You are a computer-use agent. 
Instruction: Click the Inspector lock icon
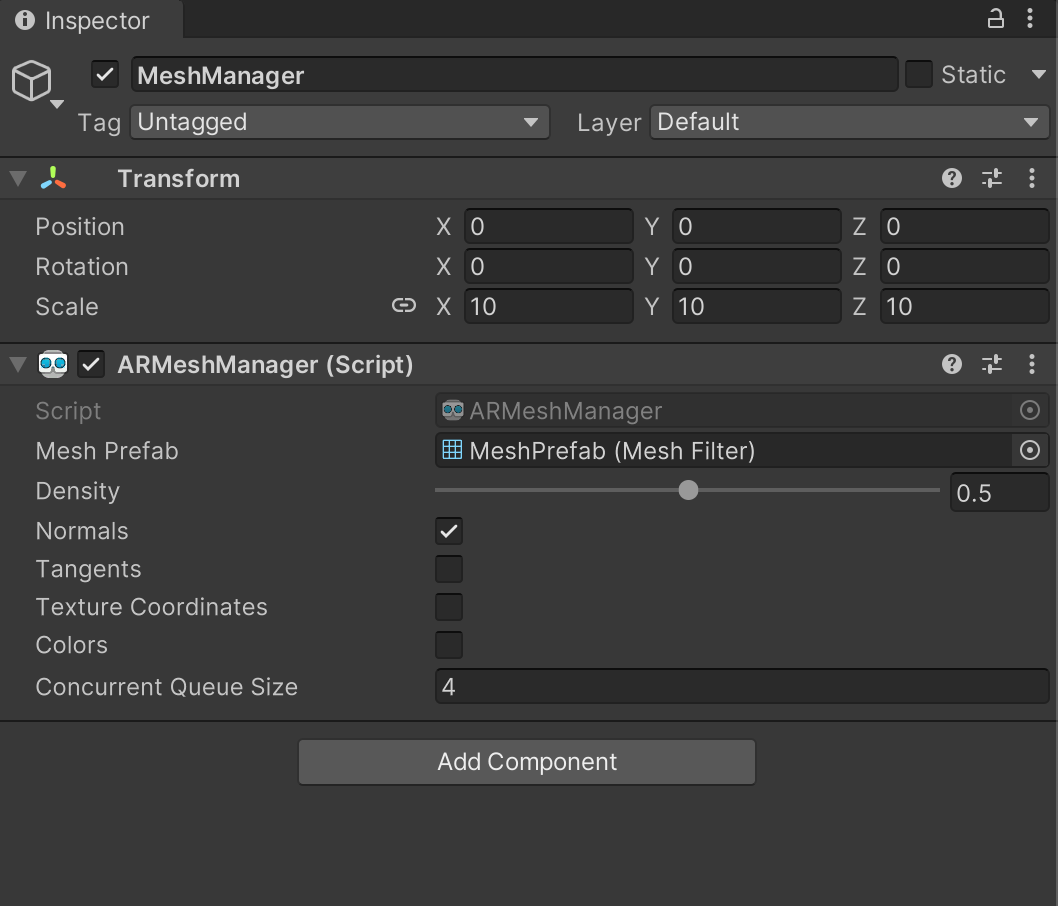click(x=995, y=18)
